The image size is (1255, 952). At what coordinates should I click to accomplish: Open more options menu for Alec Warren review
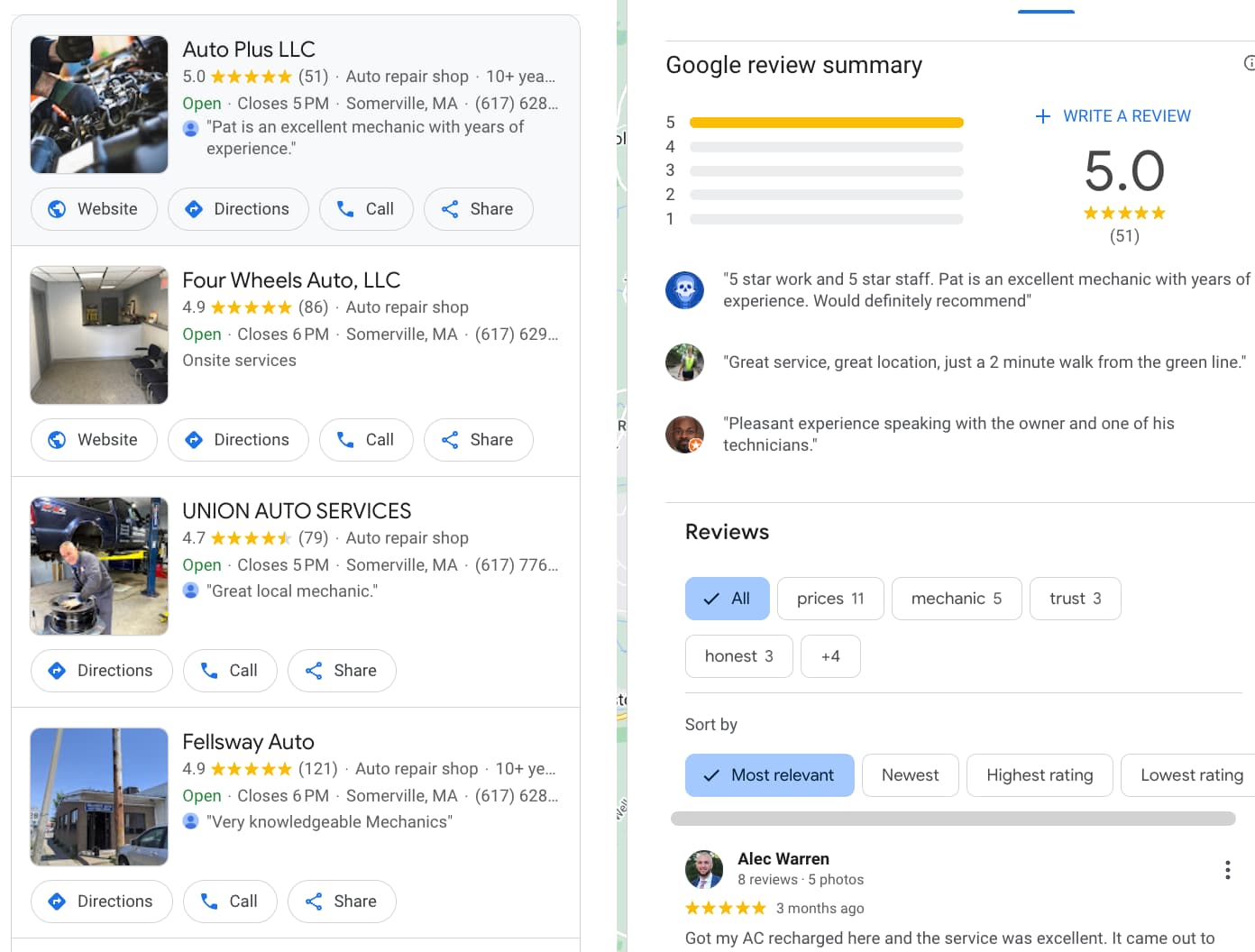coord(1227,870)
